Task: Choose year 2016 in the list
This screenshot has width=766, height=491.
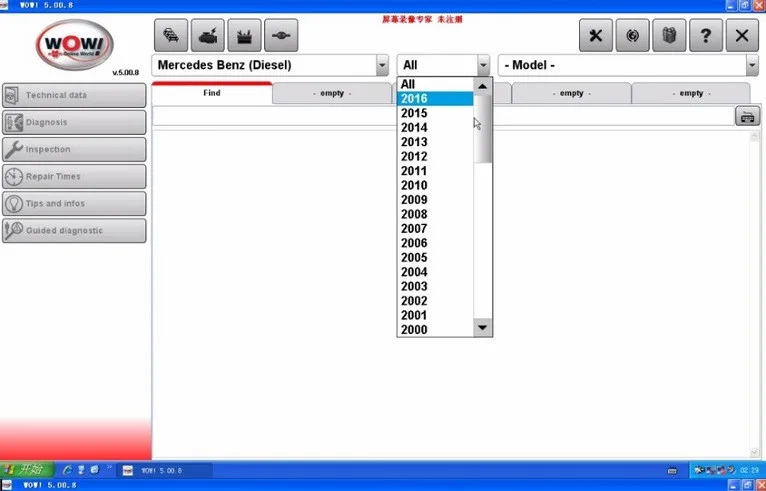Action: click(x=435, y=99)
